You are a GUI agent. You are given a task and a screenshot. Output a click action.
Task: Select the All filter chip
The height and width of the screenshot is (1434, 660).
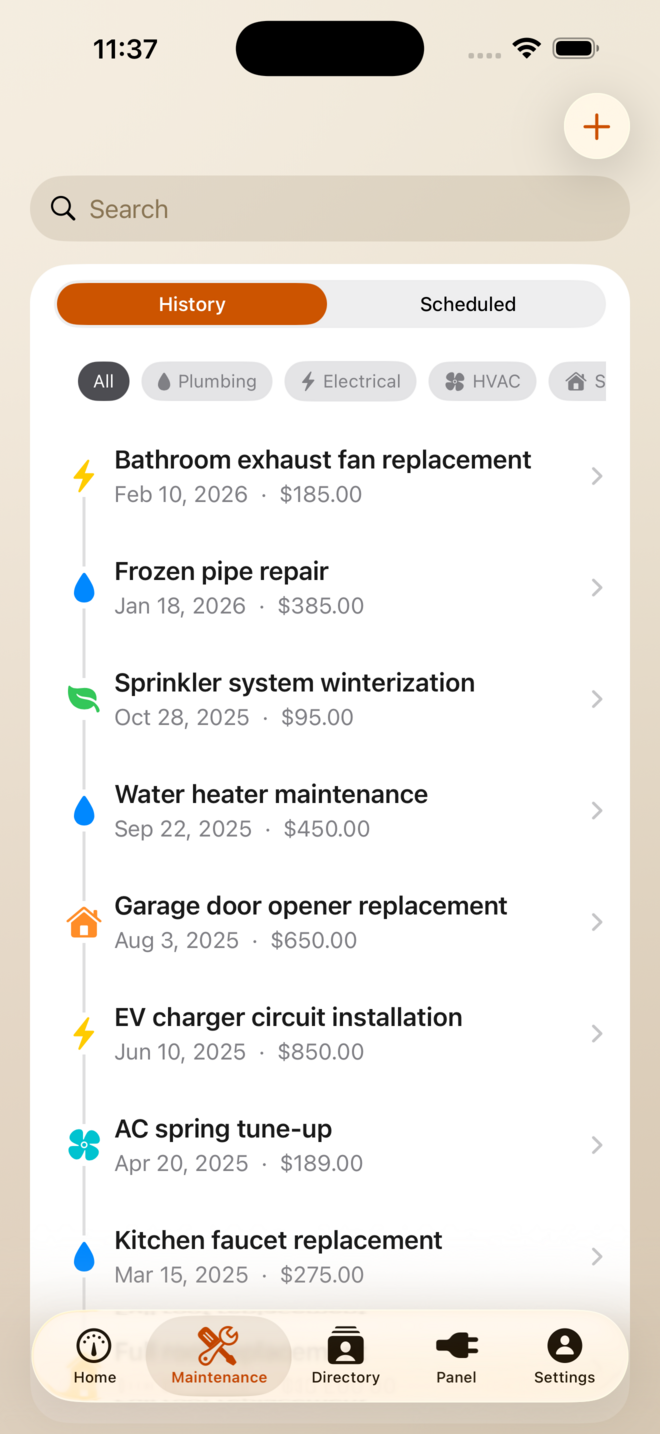[104, 381]
